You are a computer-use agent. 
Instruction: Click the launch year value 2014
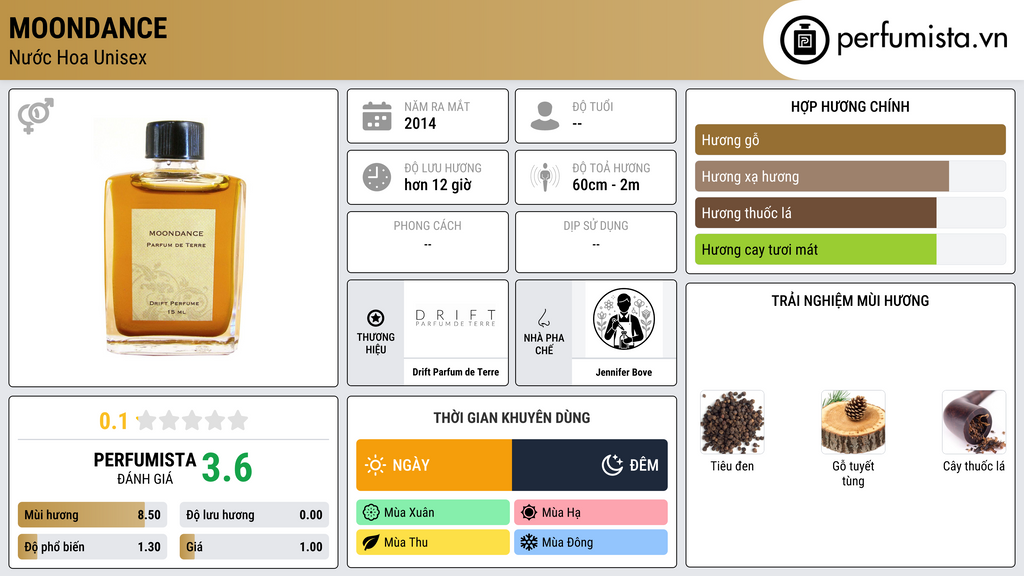click(420, 123)
